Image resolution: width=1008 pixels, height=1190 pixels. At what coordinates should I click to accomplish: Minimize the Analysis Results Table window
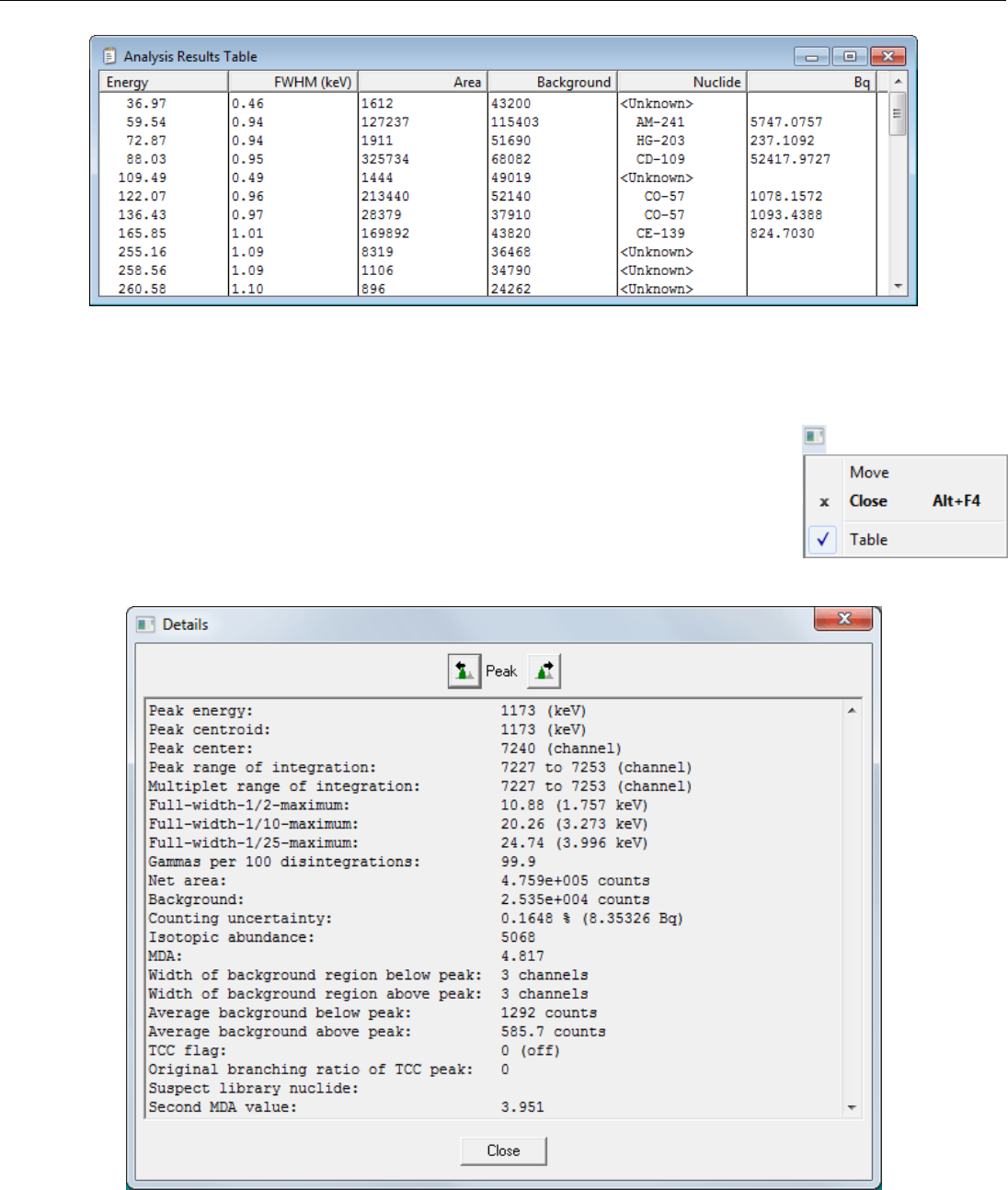[x=812, y=57]
